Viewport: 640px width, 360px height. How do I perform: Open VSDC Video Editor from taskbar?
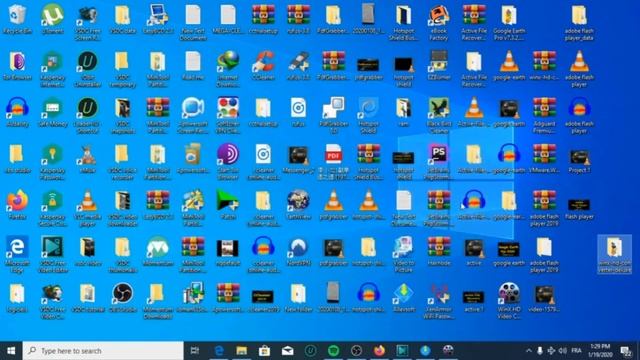click(x=402, y=351)
